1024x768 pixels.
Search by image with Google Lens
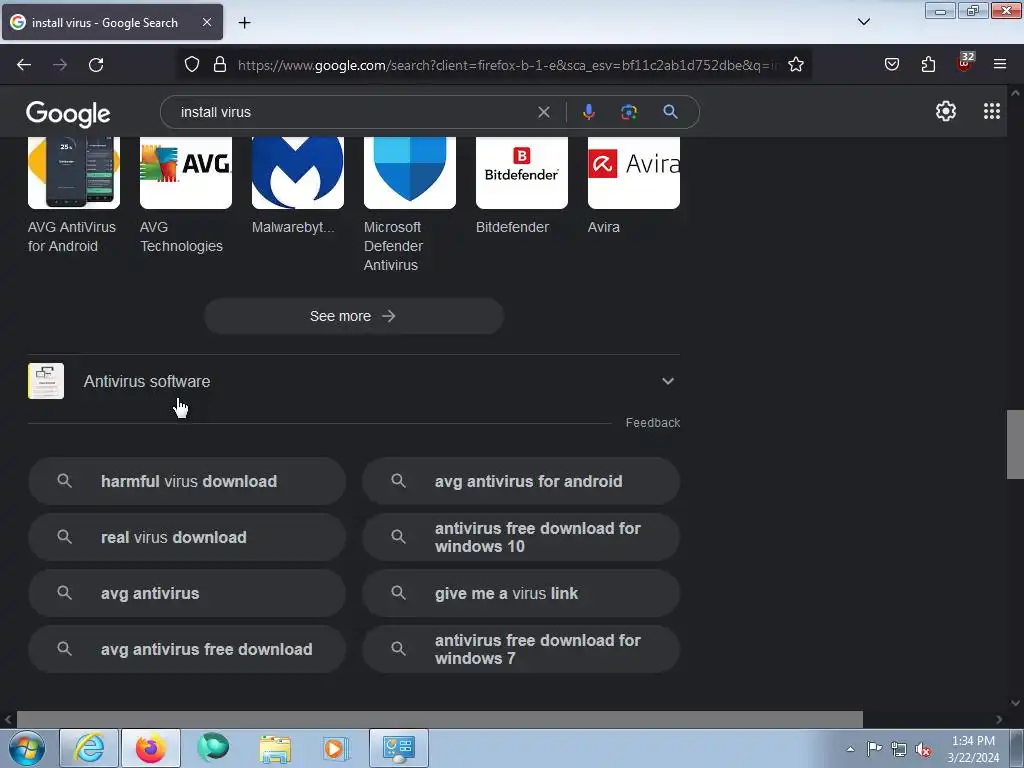point(629,112)
